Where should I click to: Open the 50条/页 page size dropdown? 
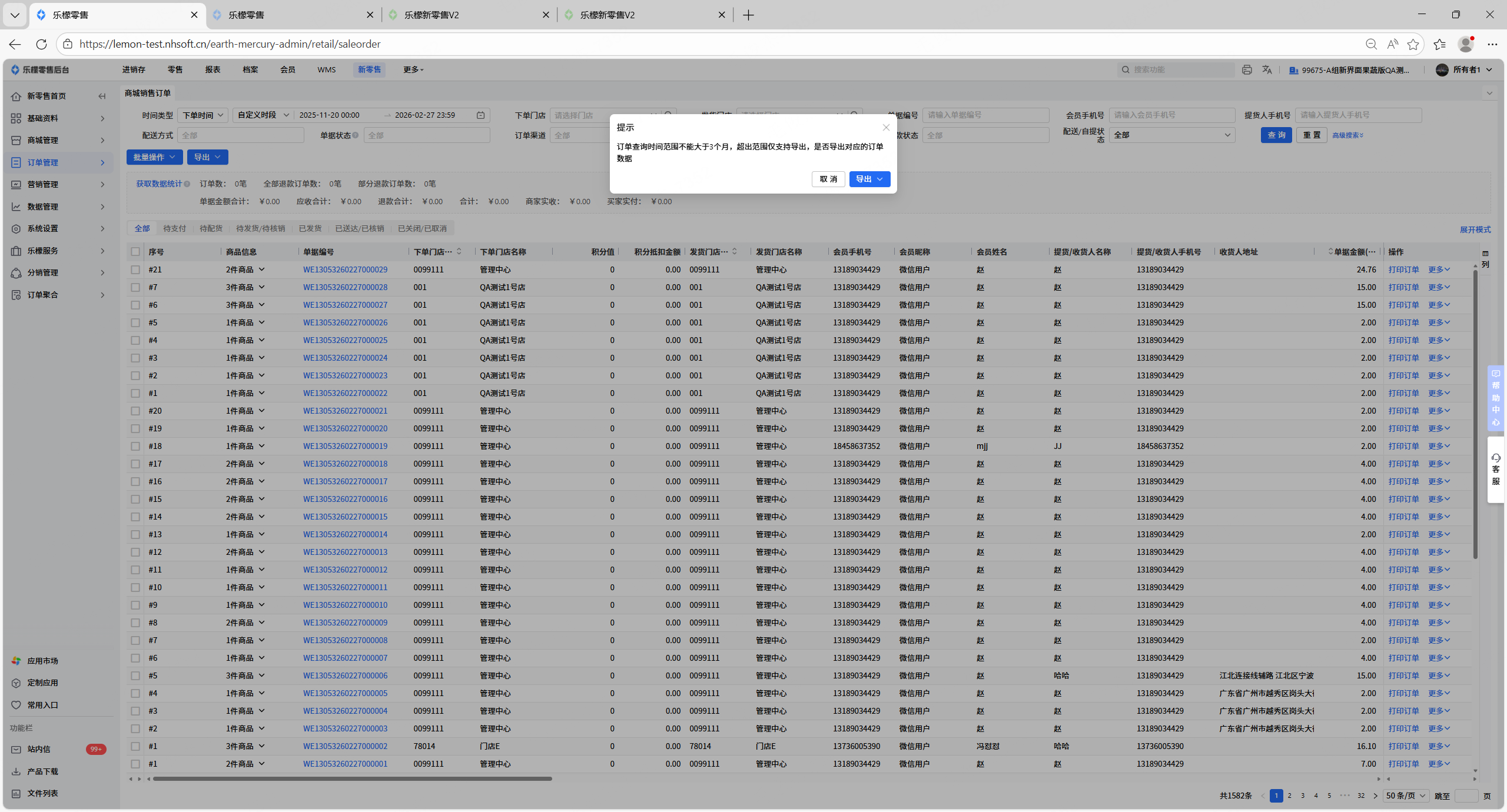[1405, 796]
